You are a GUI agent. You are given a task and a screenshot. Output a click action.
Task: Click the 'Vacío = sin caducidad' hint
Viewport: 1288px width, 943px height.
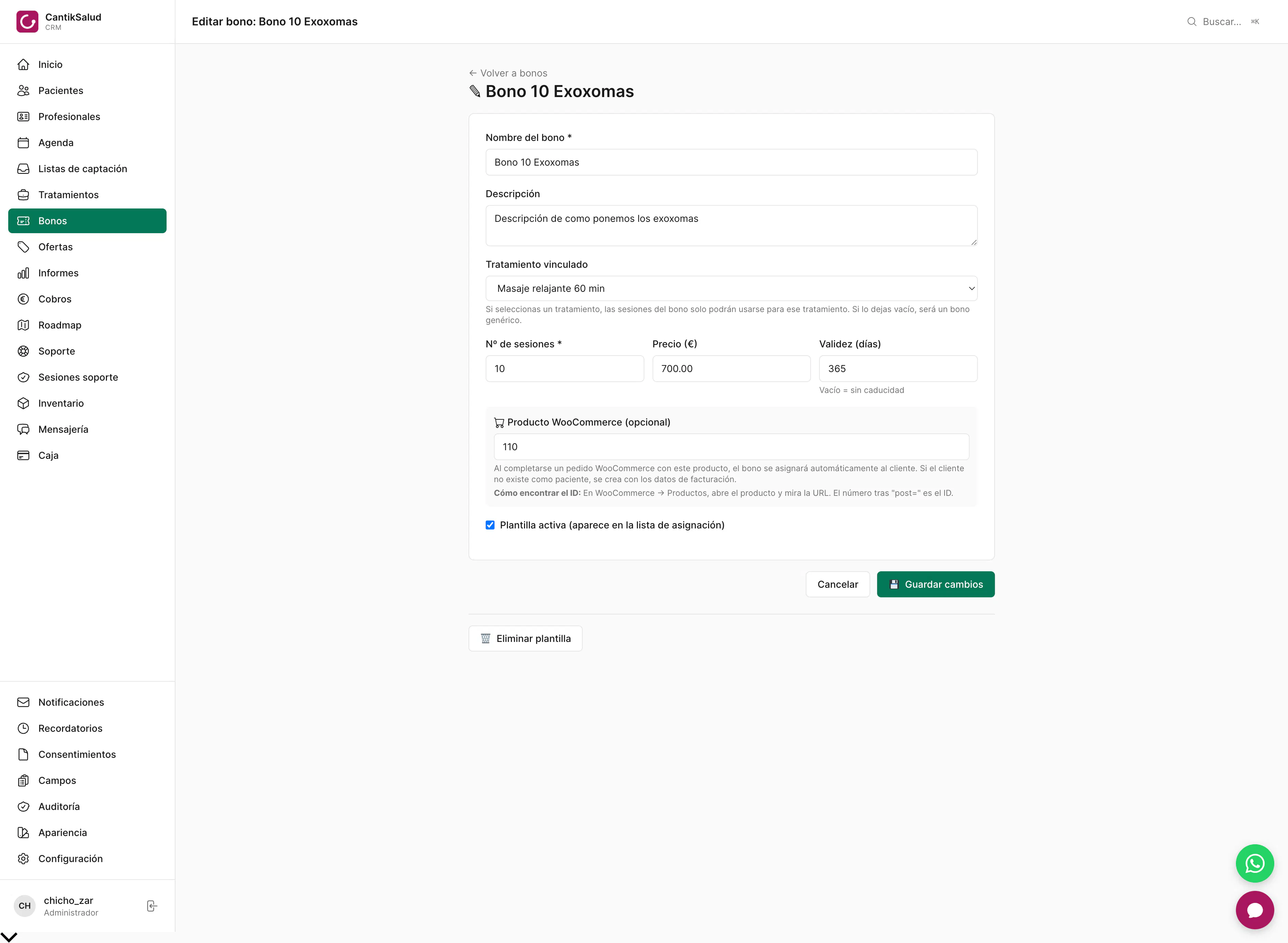861,390
